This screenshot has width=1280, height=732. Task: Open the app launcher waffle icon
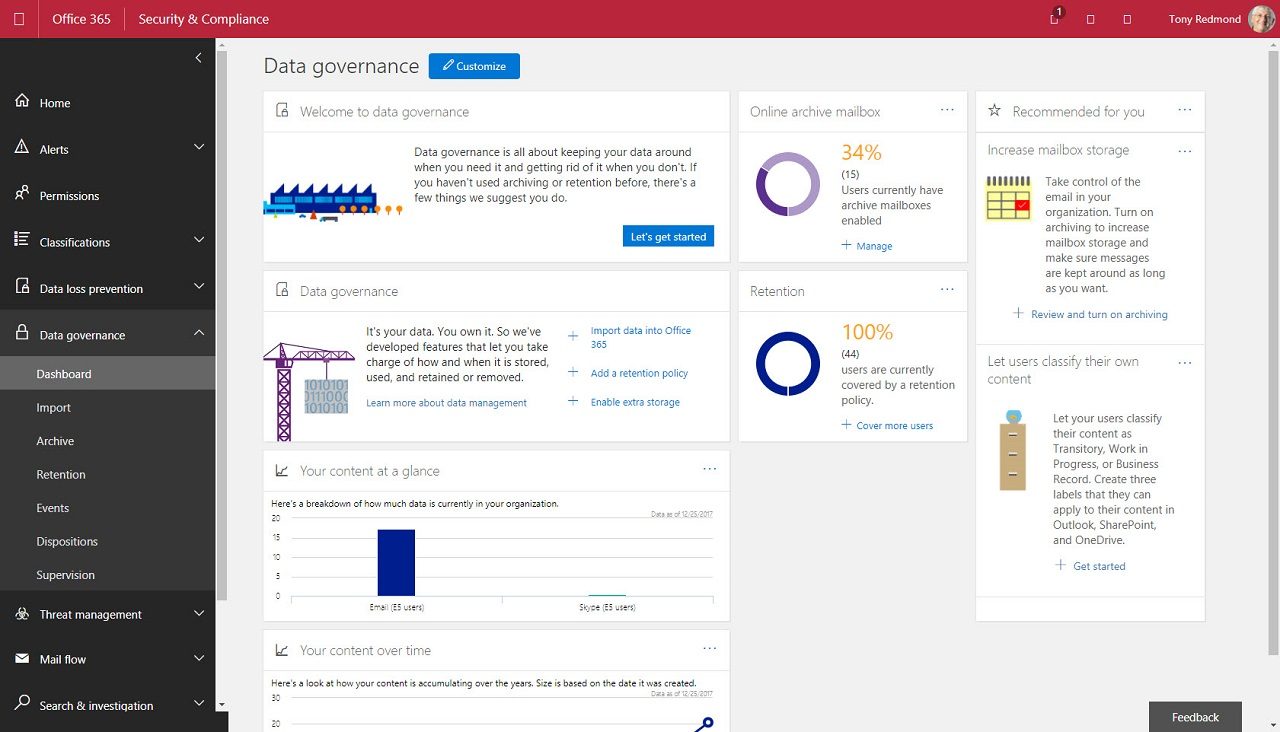coord(19,19)
